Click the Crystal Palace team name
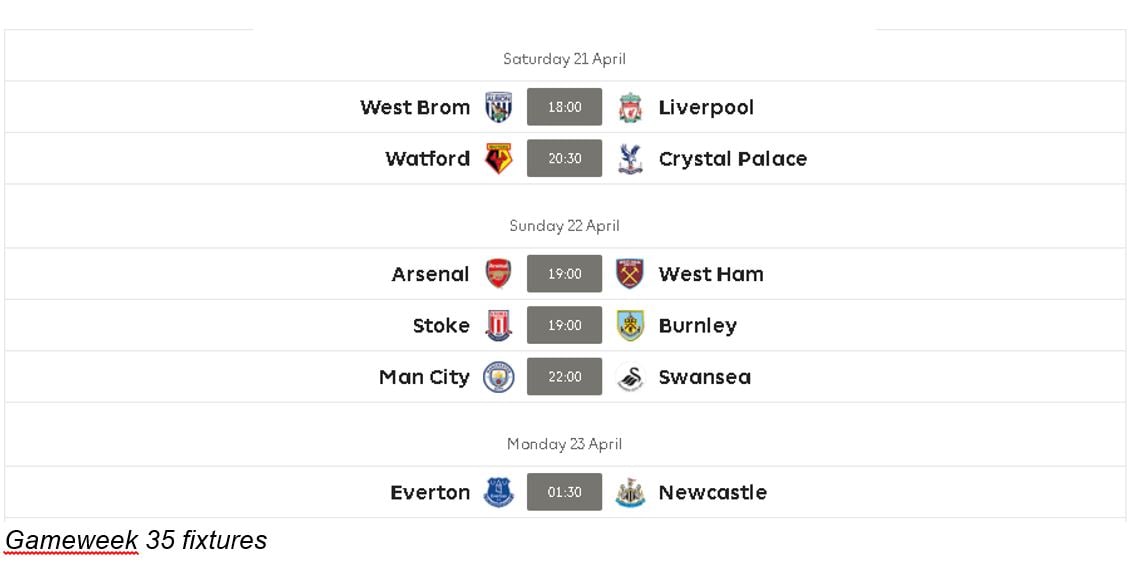Image resolution: width=1133 pixels, height=574 pixels. click(x=733, y=159)
